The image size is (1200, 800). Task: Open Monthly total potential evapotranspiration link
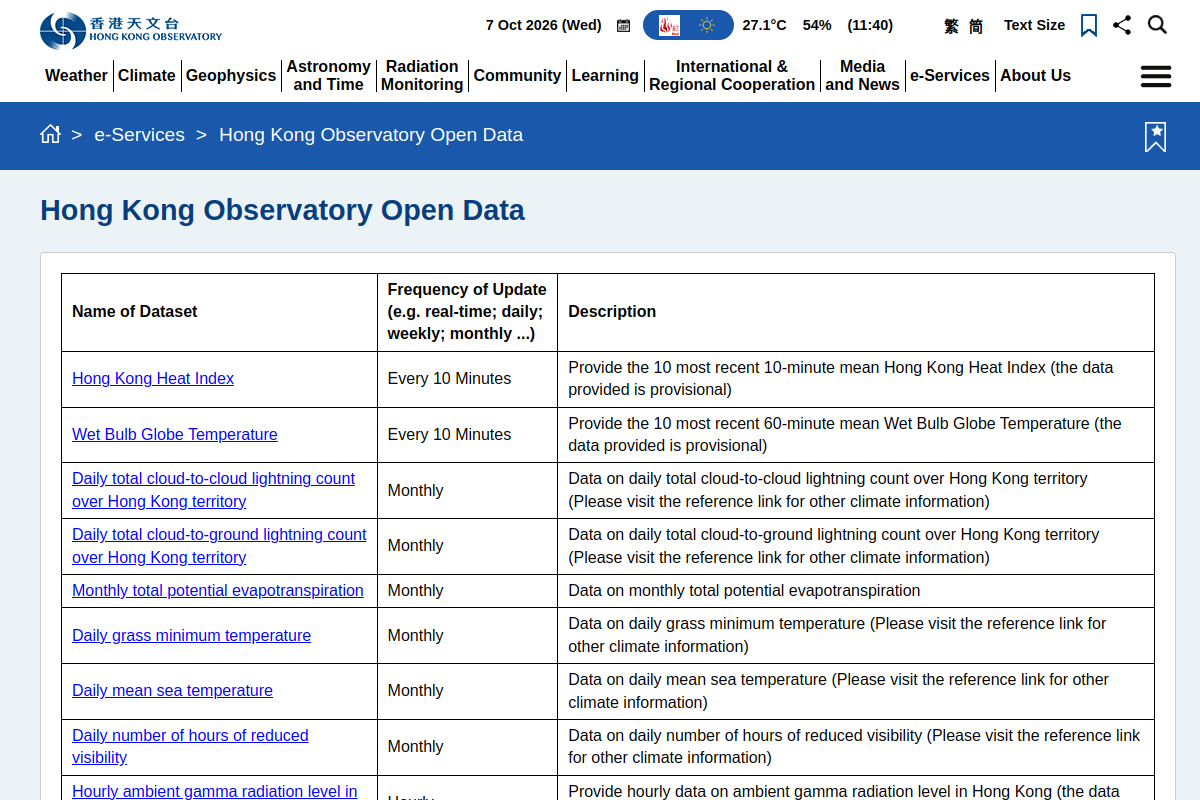coord(218,591)
